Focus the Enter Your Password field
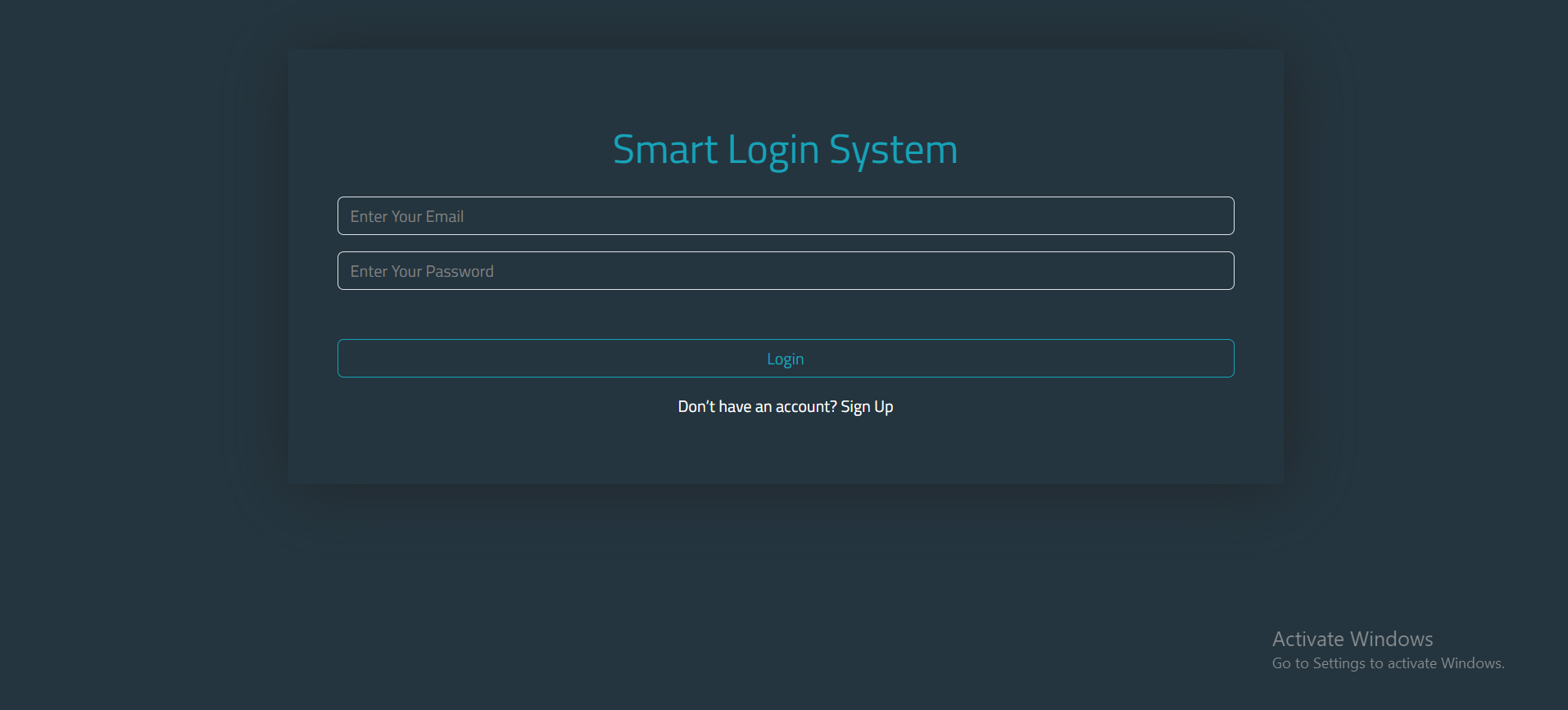This screenshot has height=710, width=1568. pos(785,271)
